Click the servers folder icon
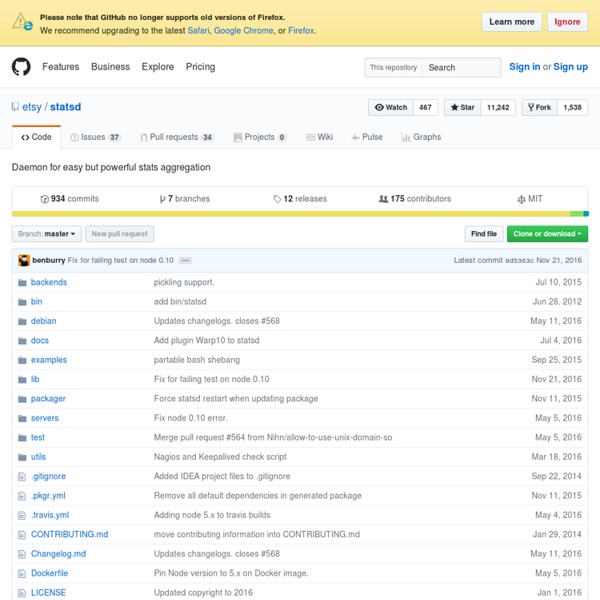The width and height of the screenshot is (600, 600). 22,418
